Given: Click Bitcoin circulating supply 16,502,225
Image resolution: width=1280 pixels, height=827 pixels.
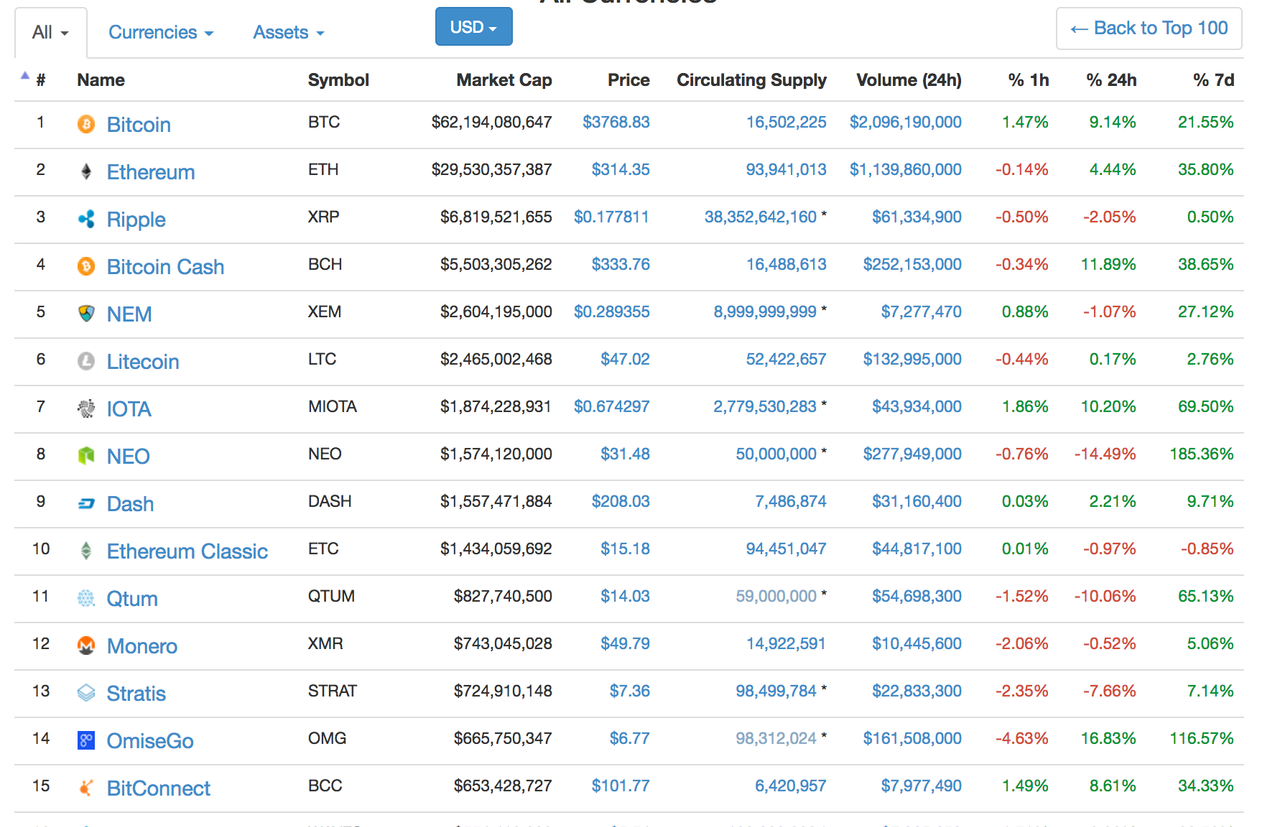Looking at the screenshot, I should coord(786,122).
